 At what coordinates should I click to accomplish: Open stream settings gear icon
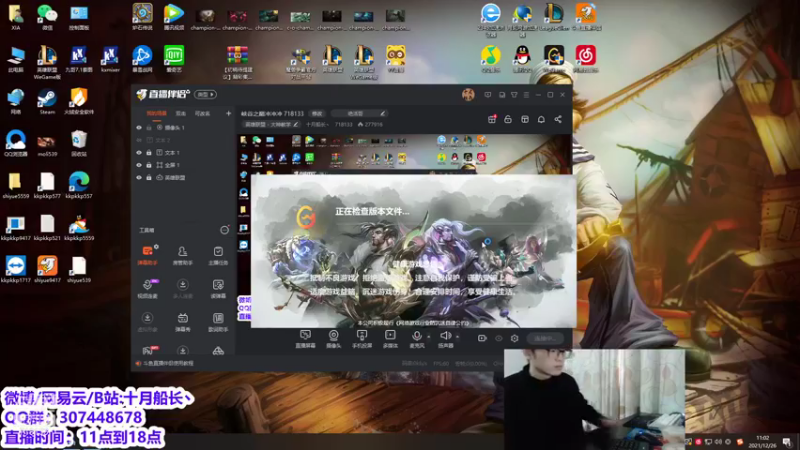(514, 338)
